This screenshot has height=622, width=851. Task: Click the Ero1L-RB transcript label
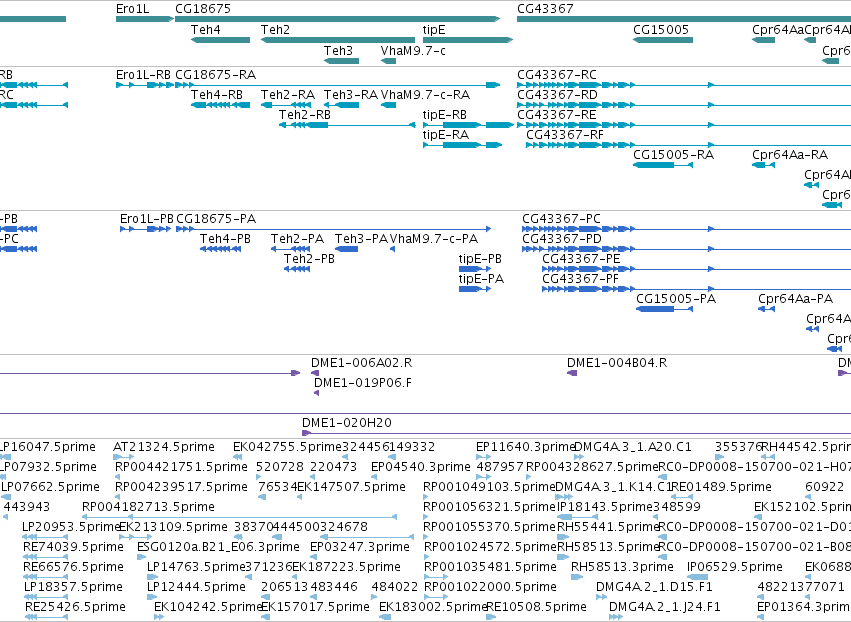tap(144, 75)
